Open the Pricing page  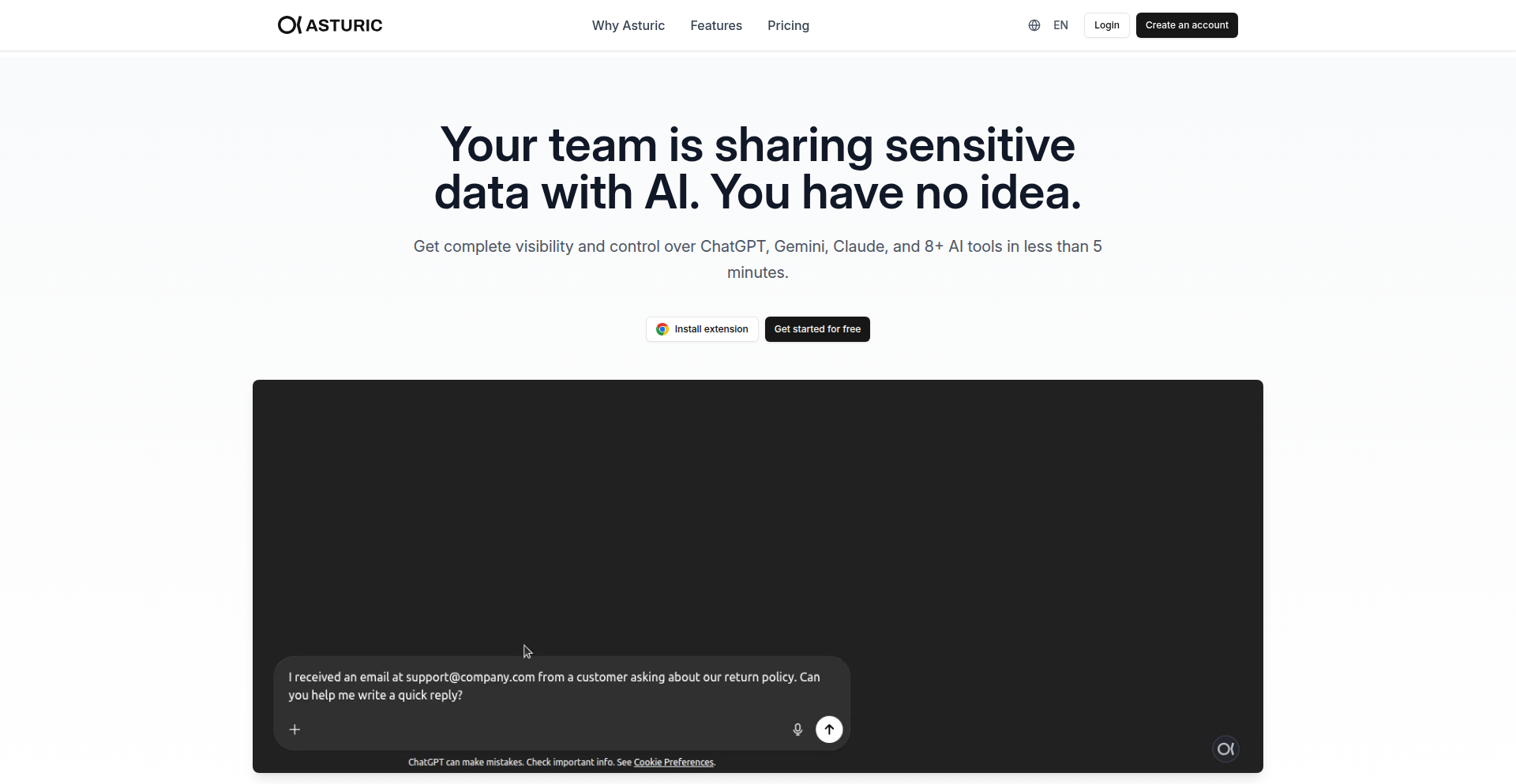(x=788, y=25)
